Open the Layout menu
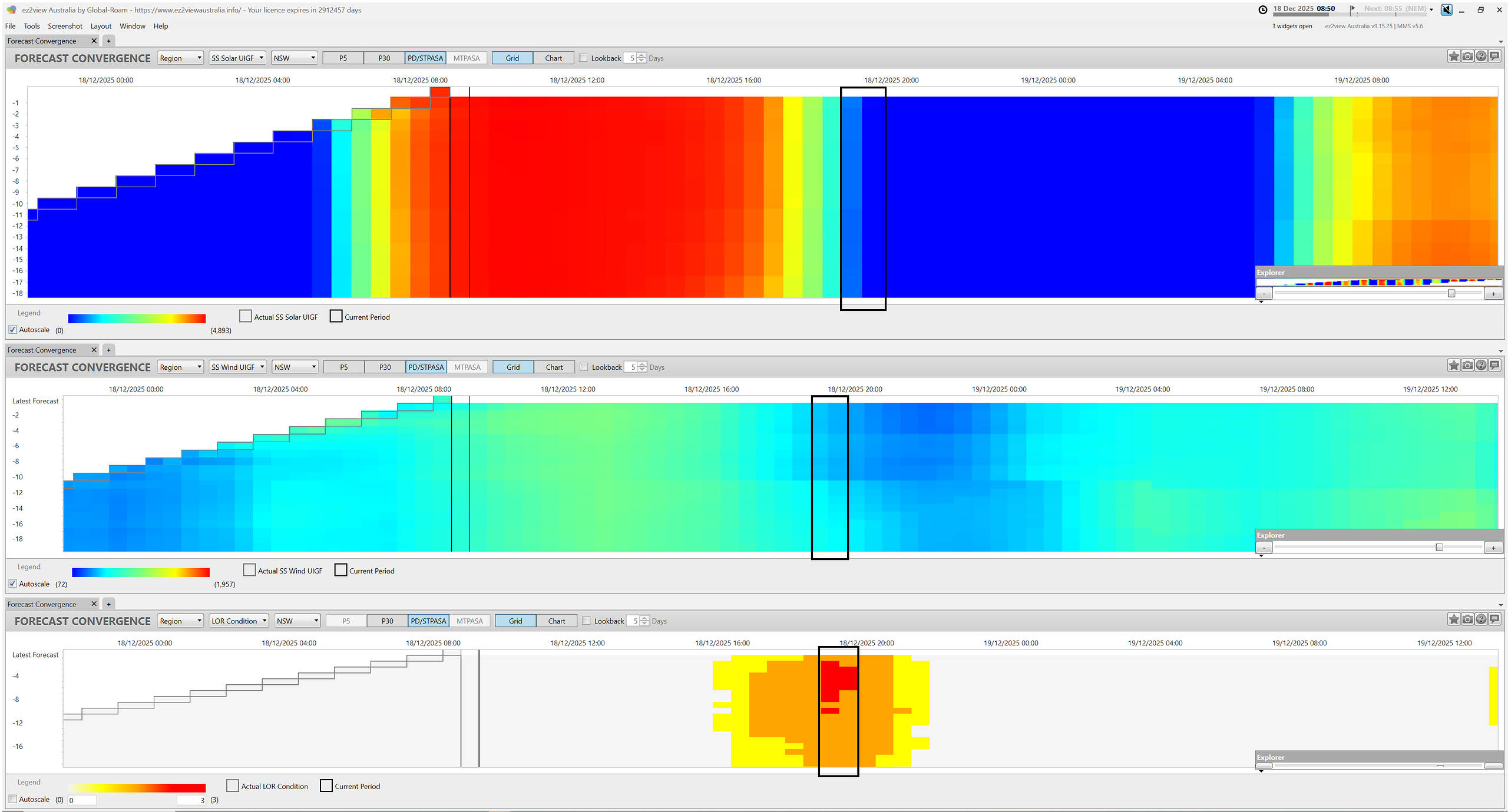 click(101, 26)
